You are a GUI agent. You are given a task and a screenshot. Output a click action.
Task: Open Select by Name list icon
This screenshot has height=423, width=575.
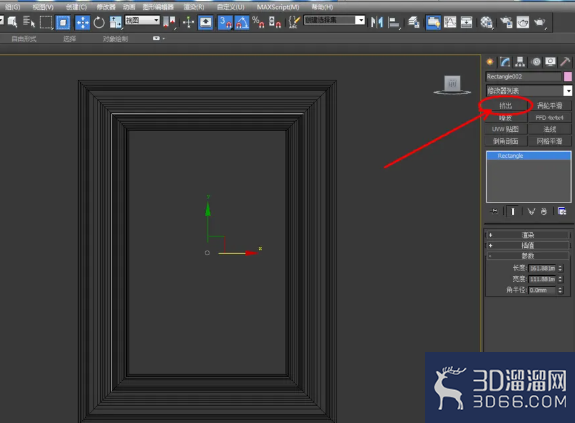click(x=29, y=22)
